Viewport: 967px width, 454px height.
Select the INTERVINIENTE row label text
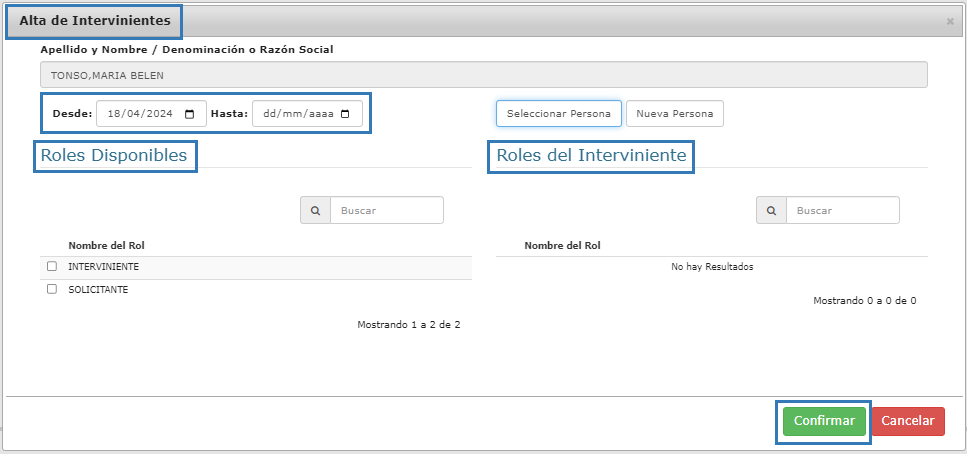(x=103, y=267)
